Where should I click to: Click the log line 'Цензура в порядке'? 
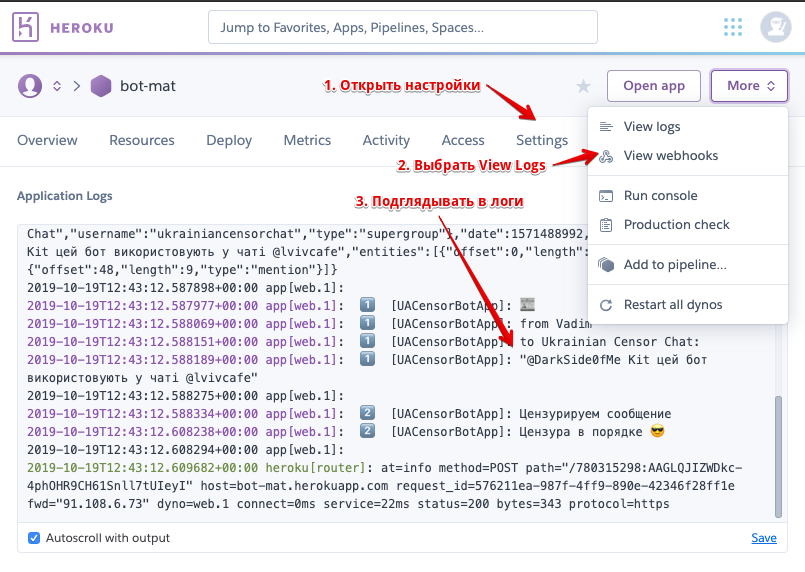click(x=346, y=432)
